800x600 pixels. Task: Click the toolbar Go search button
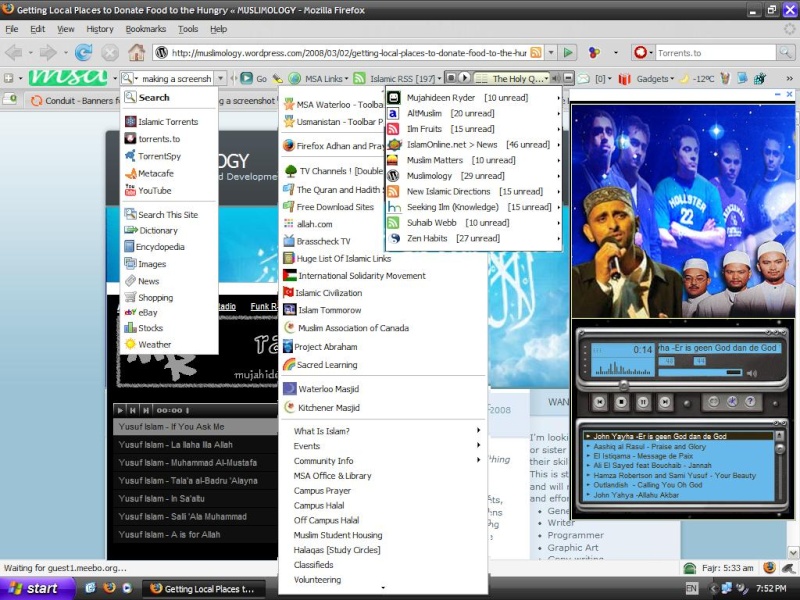[254, 79]
